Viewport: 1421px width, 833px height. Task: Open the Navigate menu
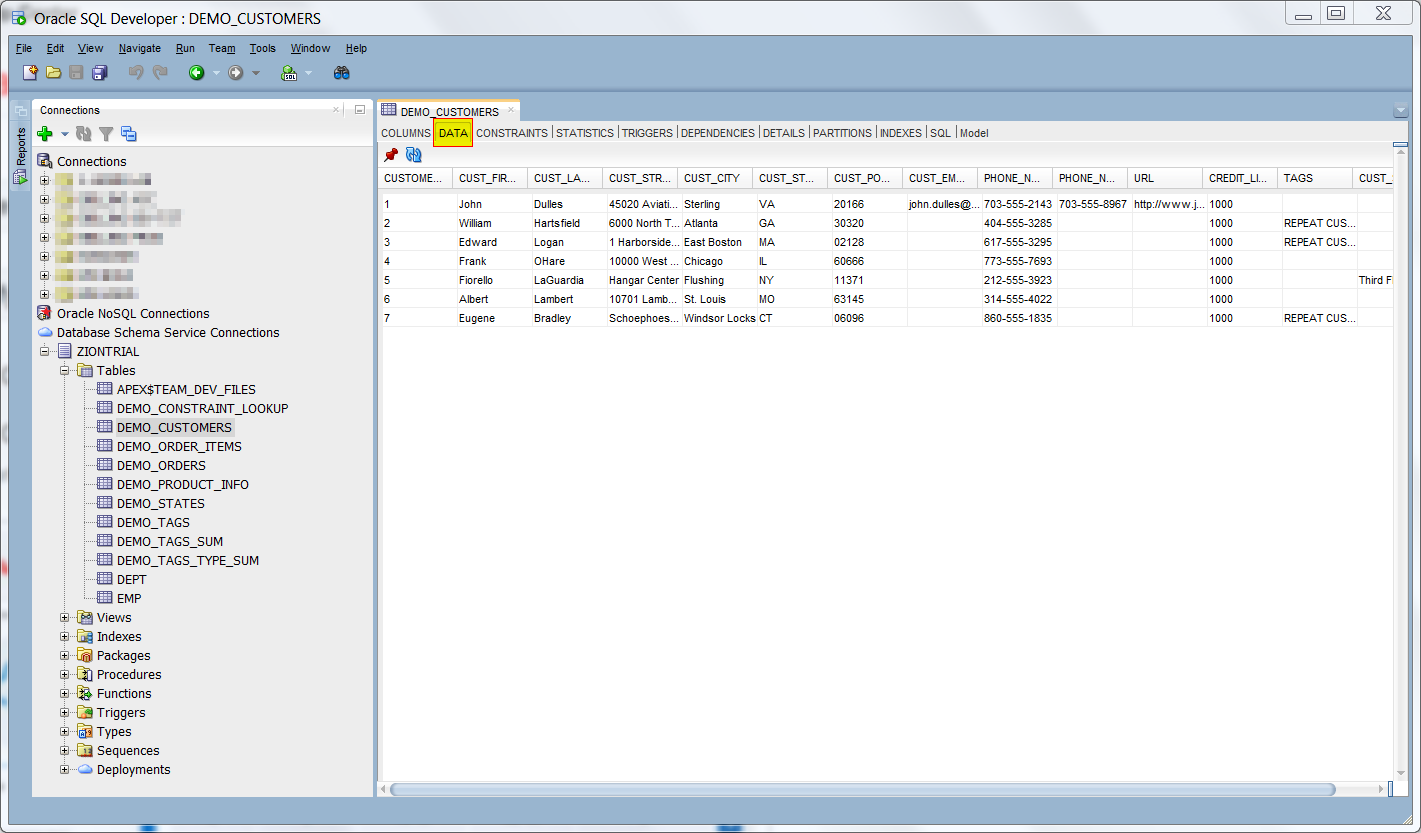tap(140, 48)
